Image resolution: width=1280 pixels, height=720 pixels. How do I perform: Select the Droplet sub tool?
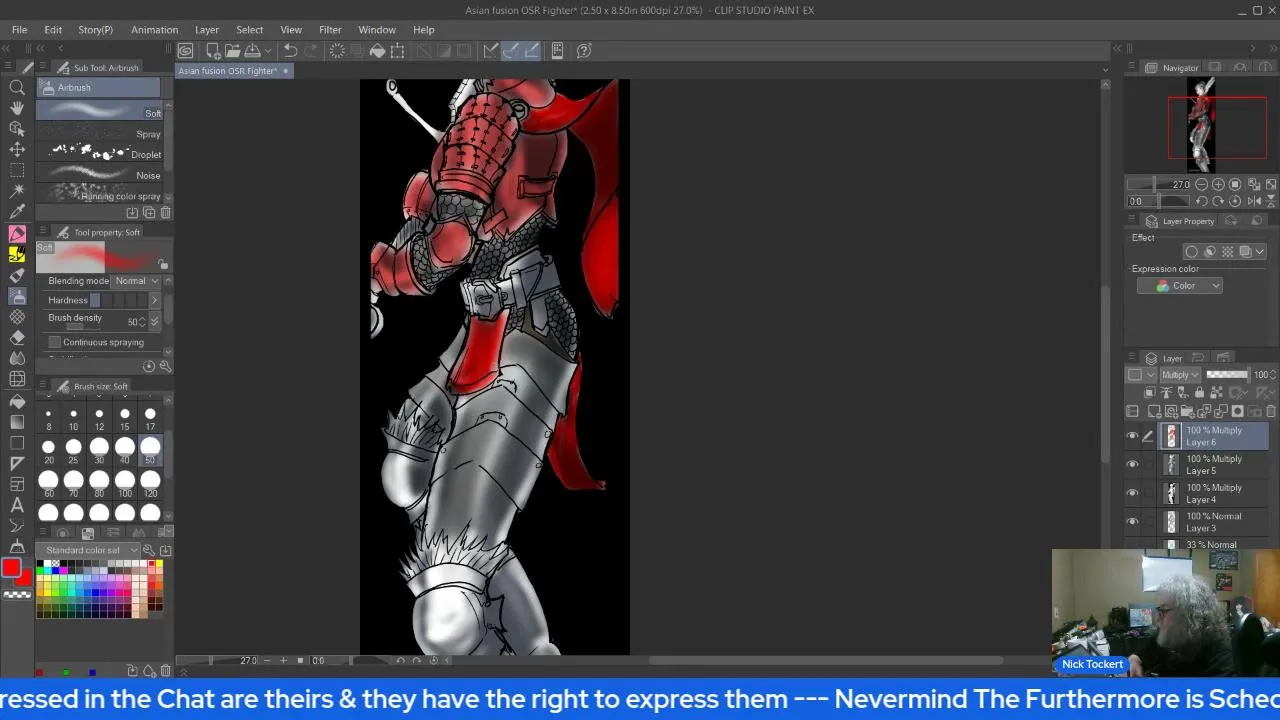click(98, 153)
